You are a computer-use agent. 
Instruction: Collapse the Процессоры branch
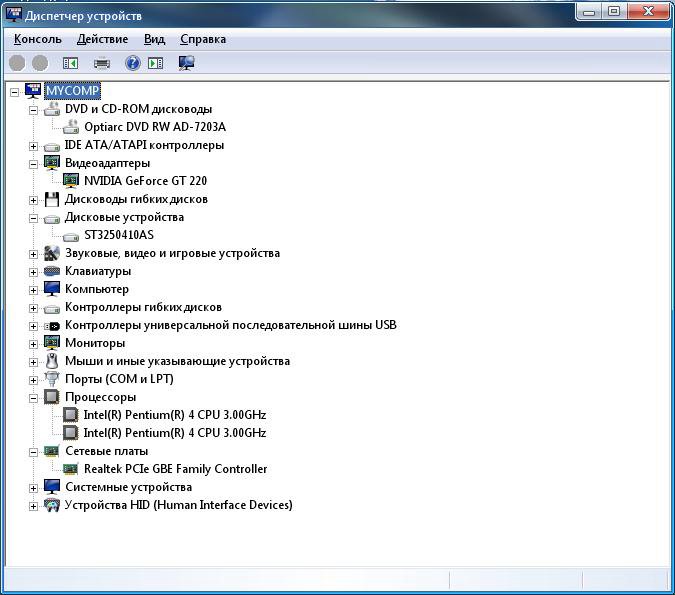(x=33, y=398)
